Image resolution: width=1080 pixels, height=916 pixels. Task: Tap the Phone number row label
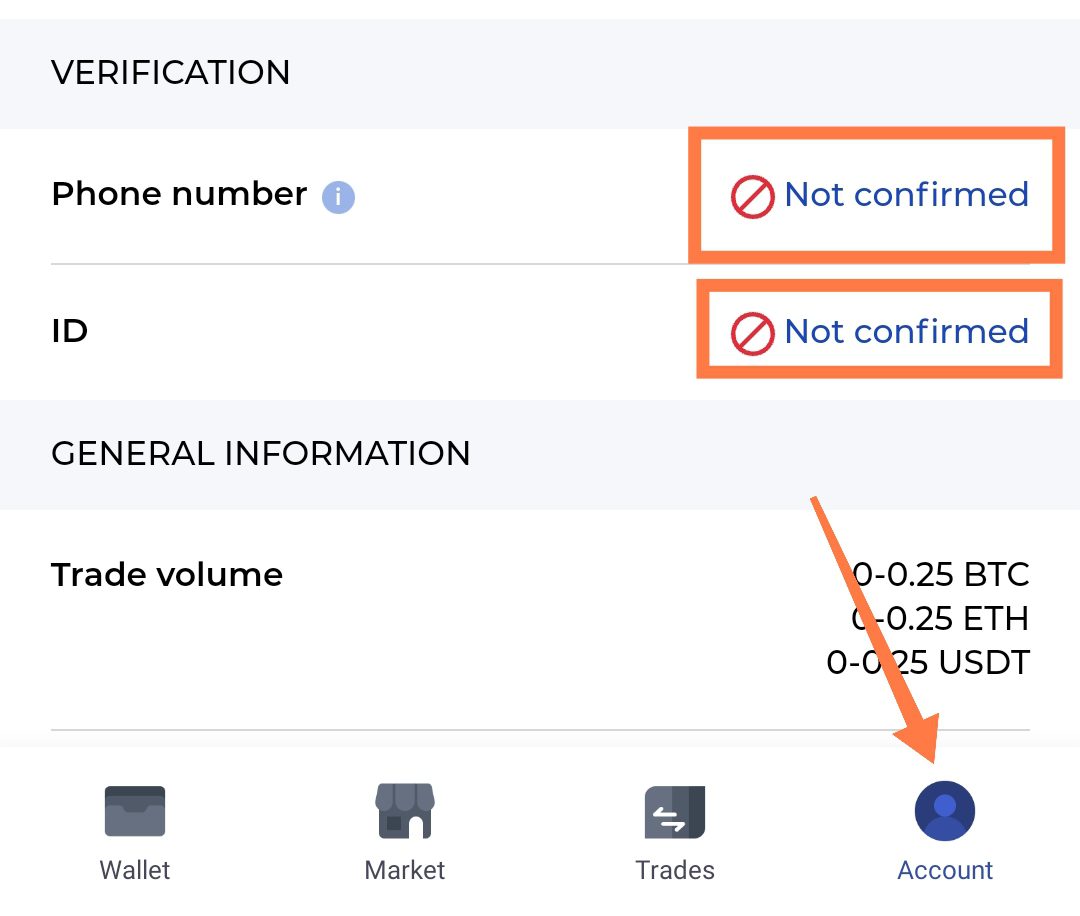[179, 194]
